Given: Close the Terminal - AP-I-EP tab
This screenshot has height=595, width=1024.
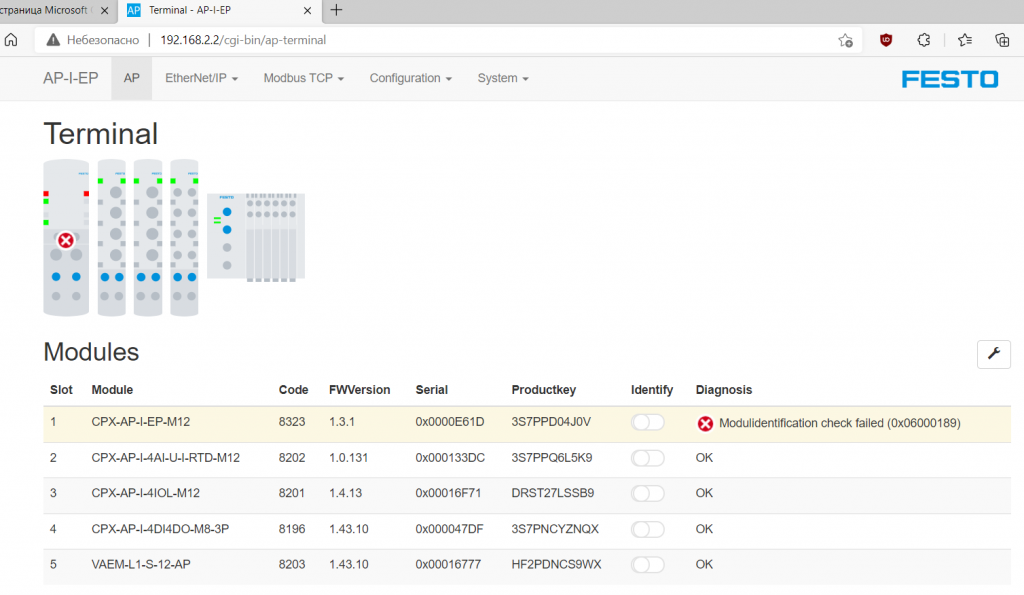Looking at the screenshot, I should (x=308, y=10).
